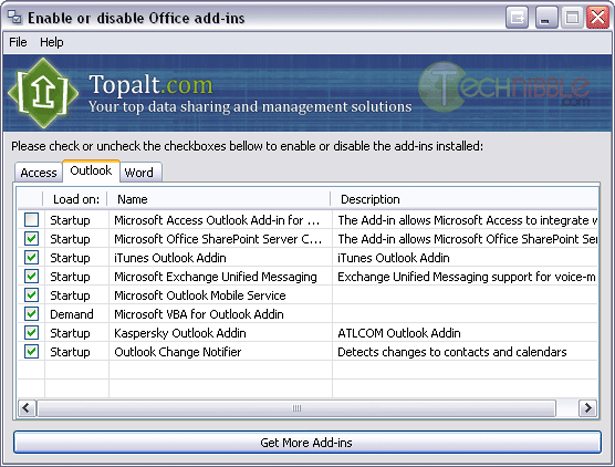Click the Topalt green logo icon
Viewport: 615px width, 467px height.
[x=43, y=93]
